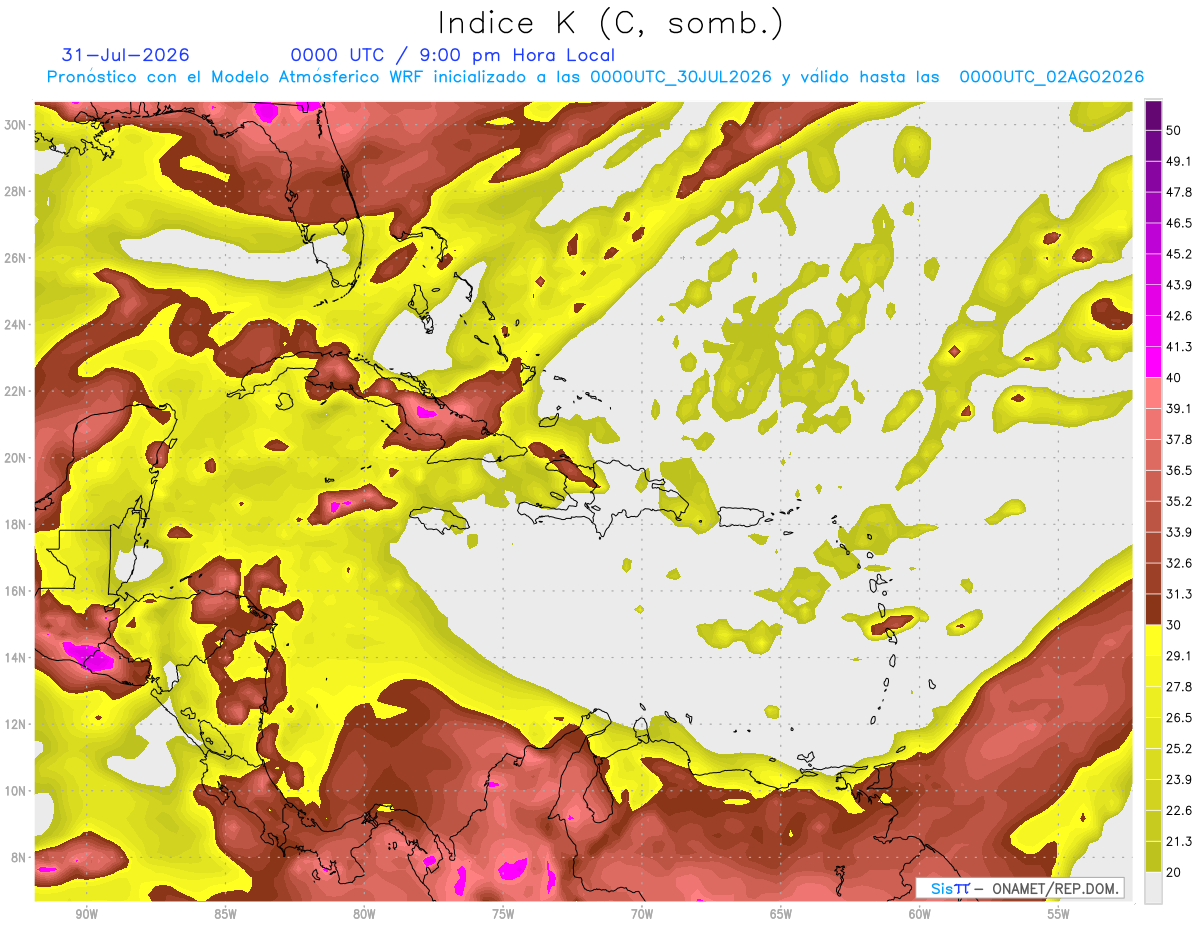Click the '27.8' colorbar value label
This screenshot has width=1200, height=927.
[1179, 687]
